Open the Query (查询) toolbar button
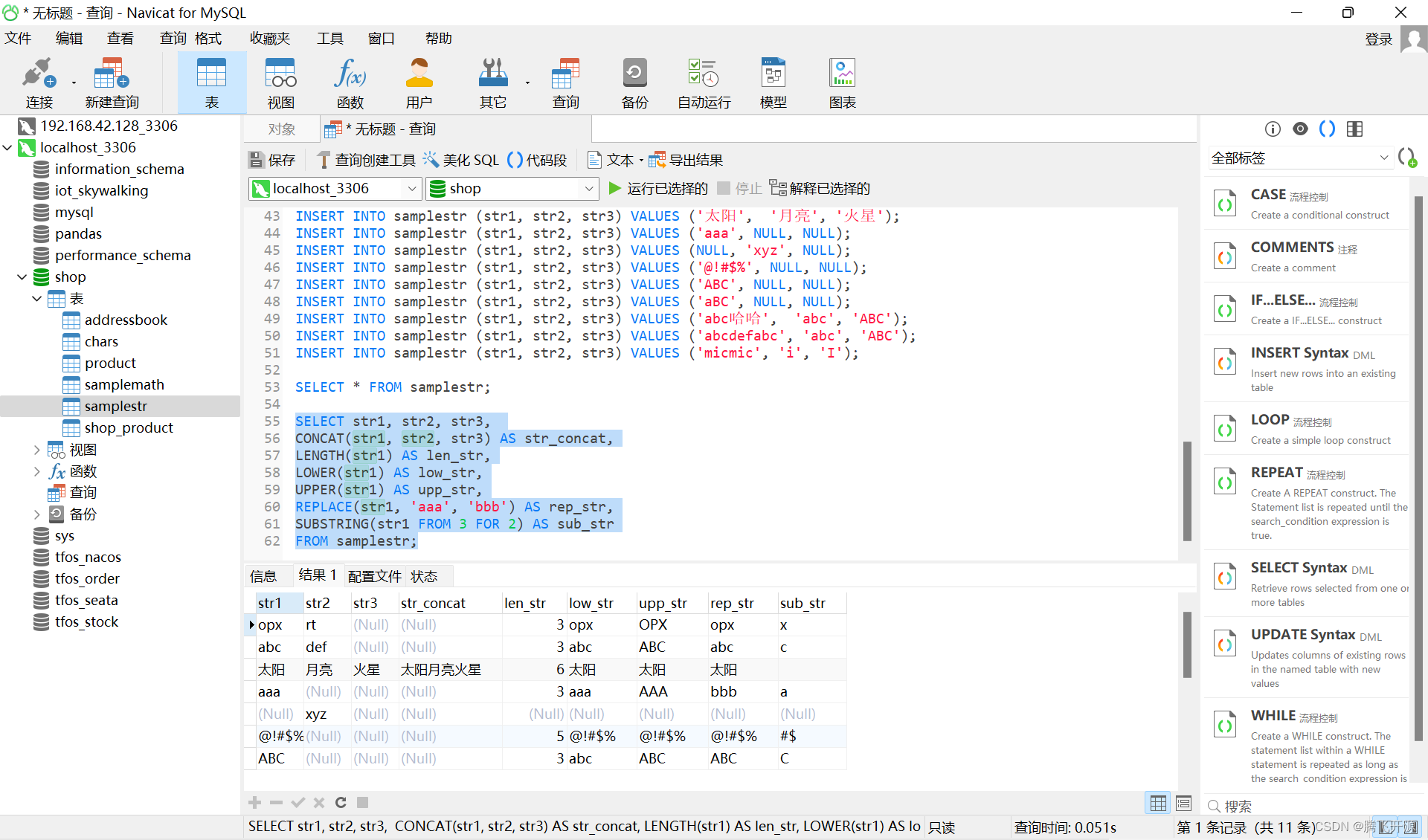 pyautogui.click(x=565, y=83)
